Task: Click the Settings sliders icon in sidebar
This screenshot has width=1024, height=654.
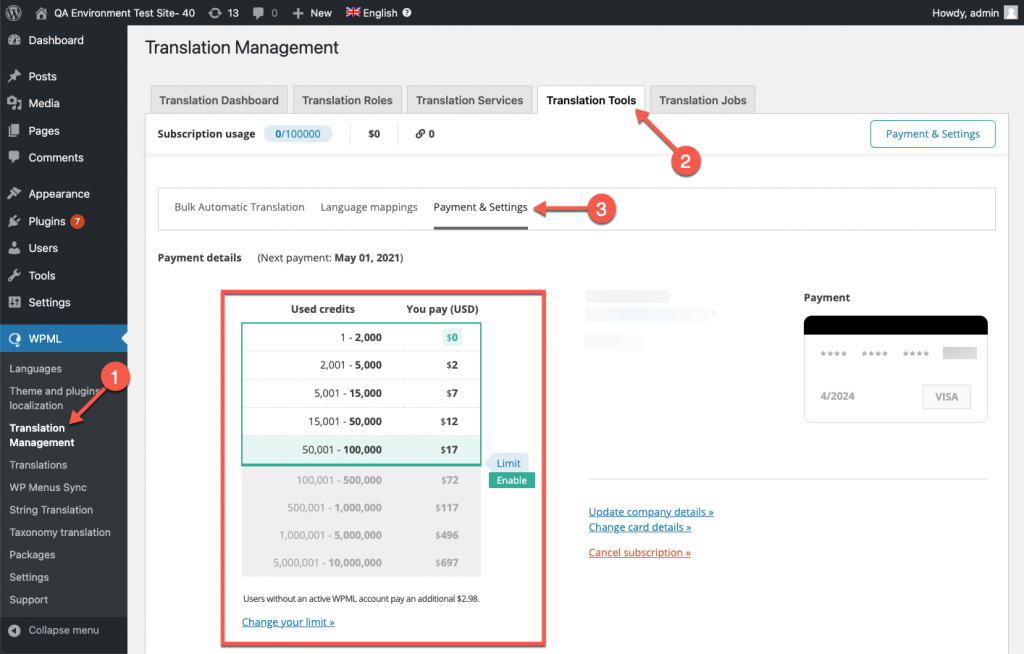Action: click(14, 302)
